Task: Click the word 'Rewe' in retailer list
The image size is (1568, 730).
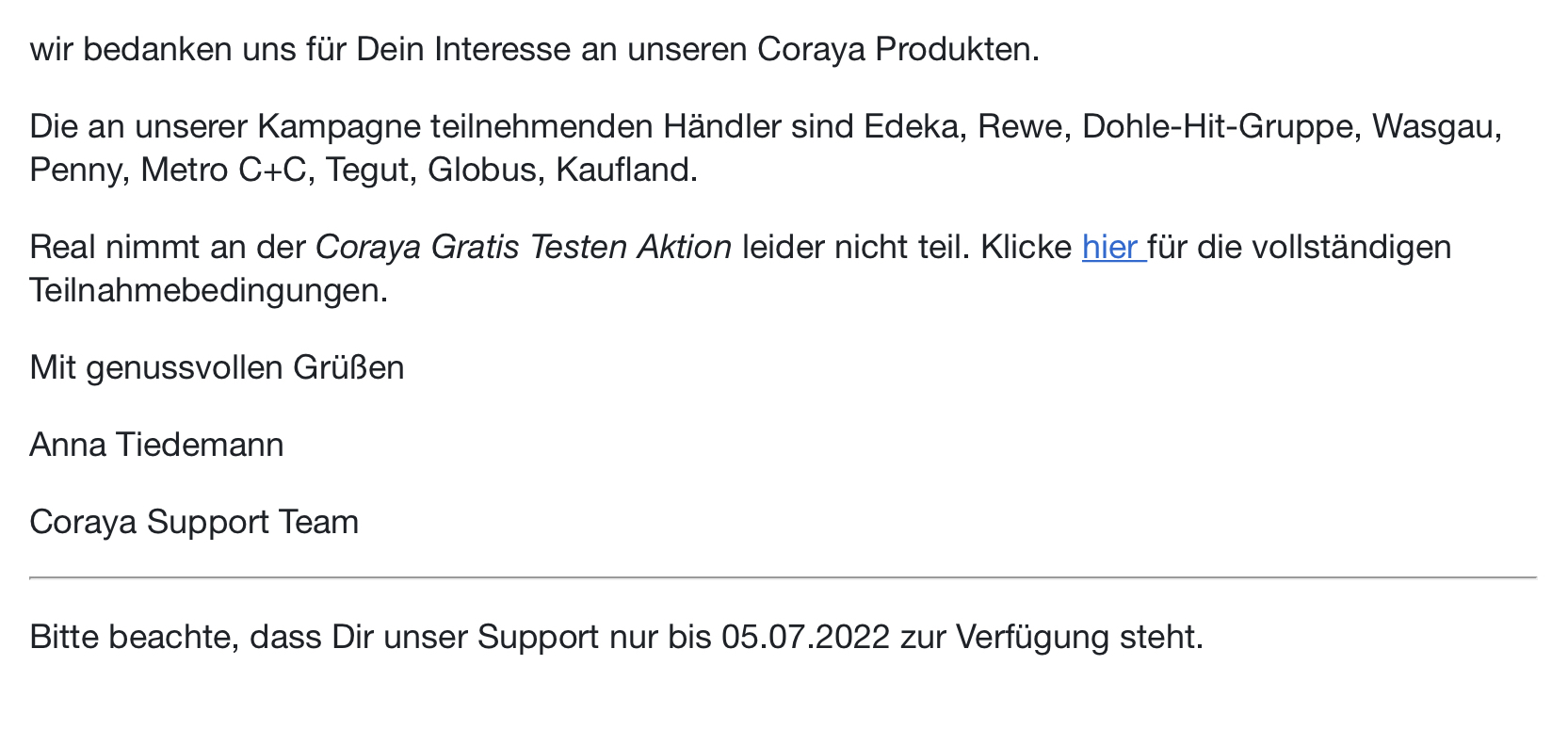Action: (1019, 126)
